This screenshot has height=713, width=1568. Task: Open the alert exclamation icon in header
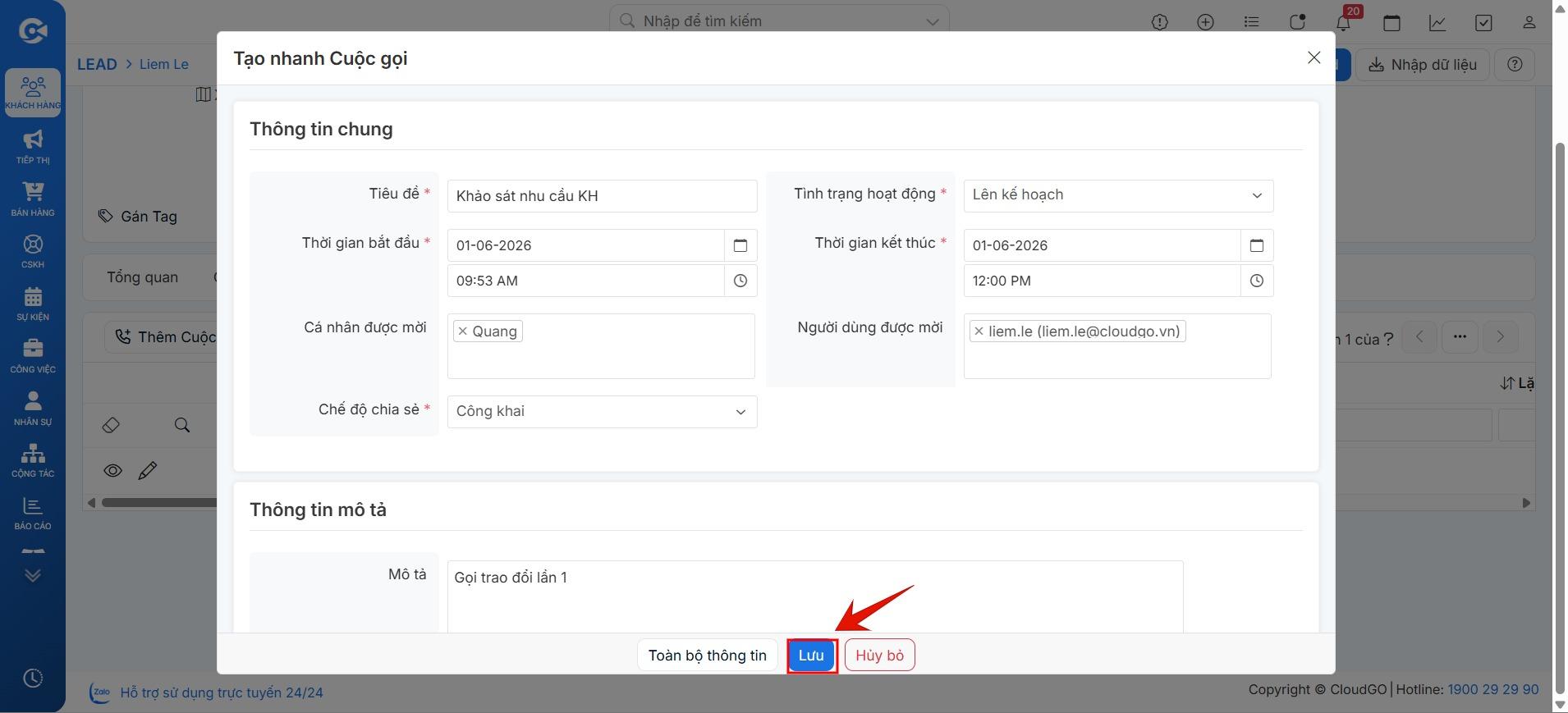click(x=1159, y=22)
